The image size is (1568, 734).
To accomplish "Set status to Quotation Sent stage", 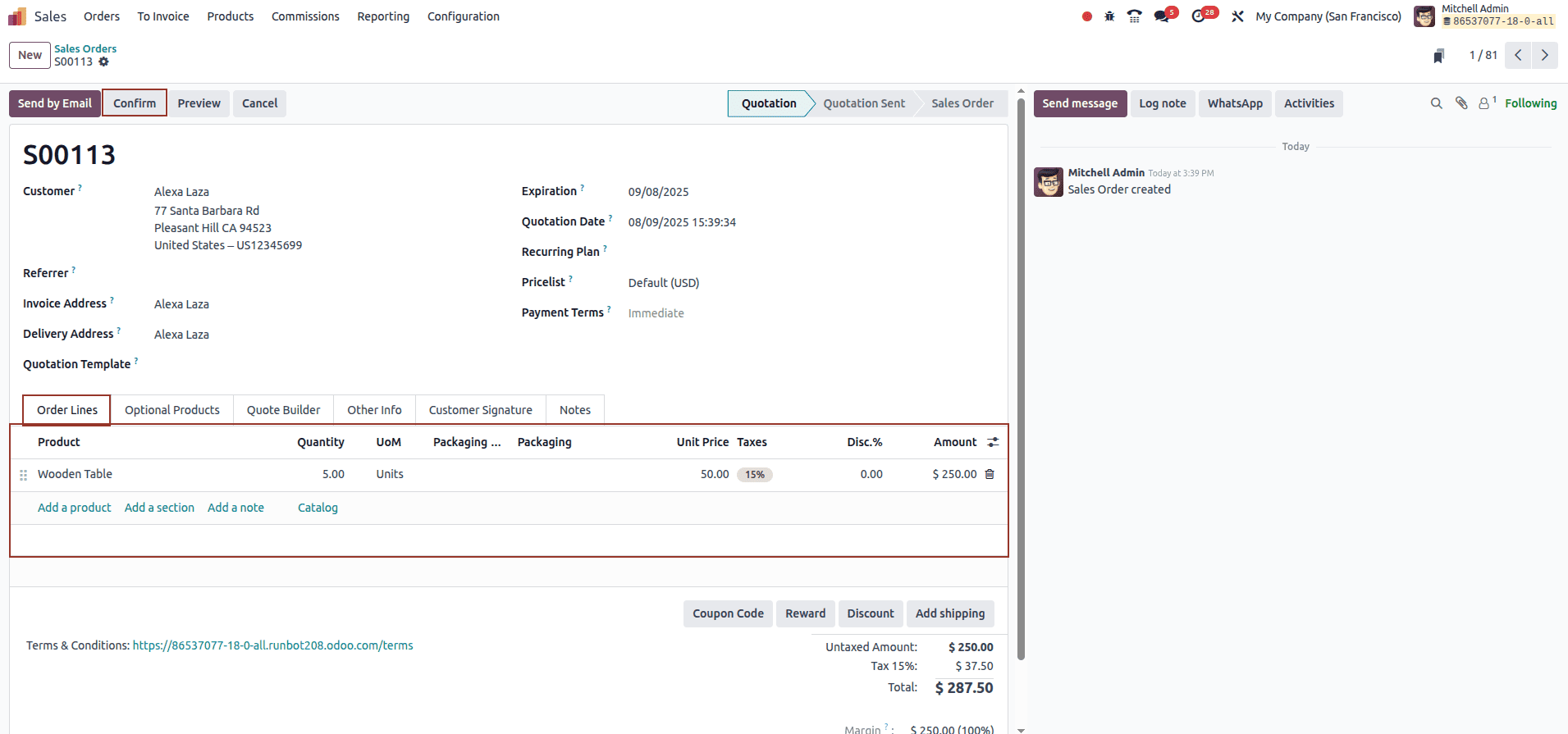I will click(x=864, y=103).
